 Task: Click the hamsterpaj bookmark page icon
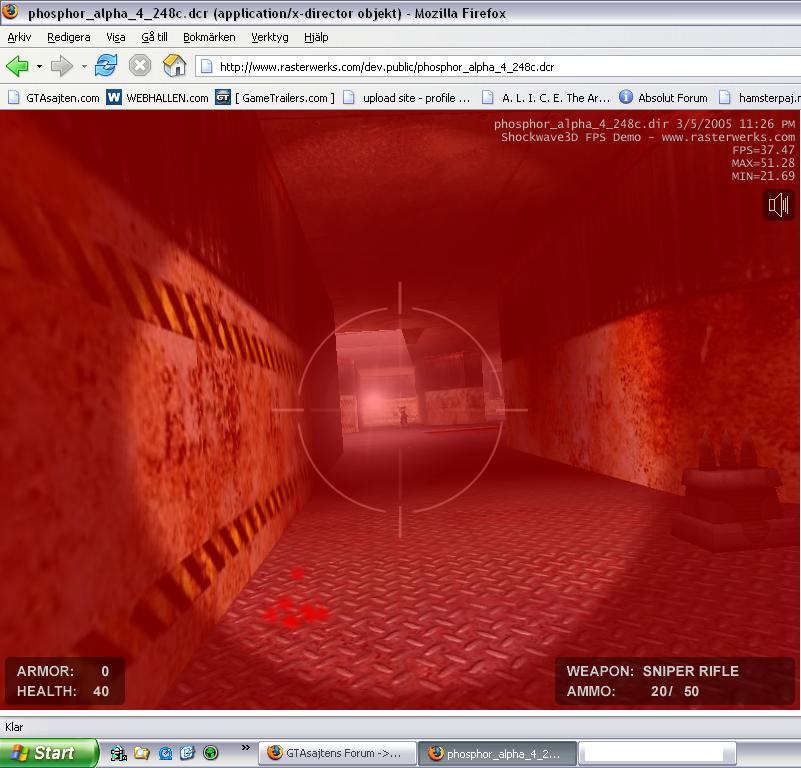pos(724,97)
